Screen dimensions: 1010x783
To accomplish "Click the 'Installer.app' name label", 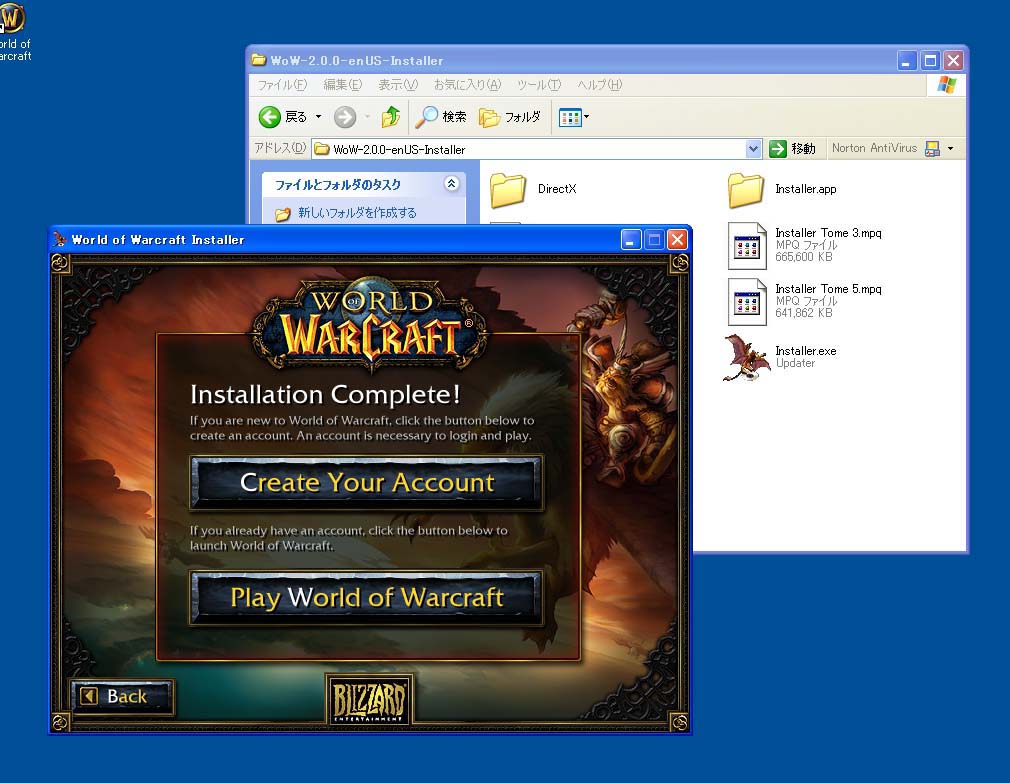I will [806, 189].
